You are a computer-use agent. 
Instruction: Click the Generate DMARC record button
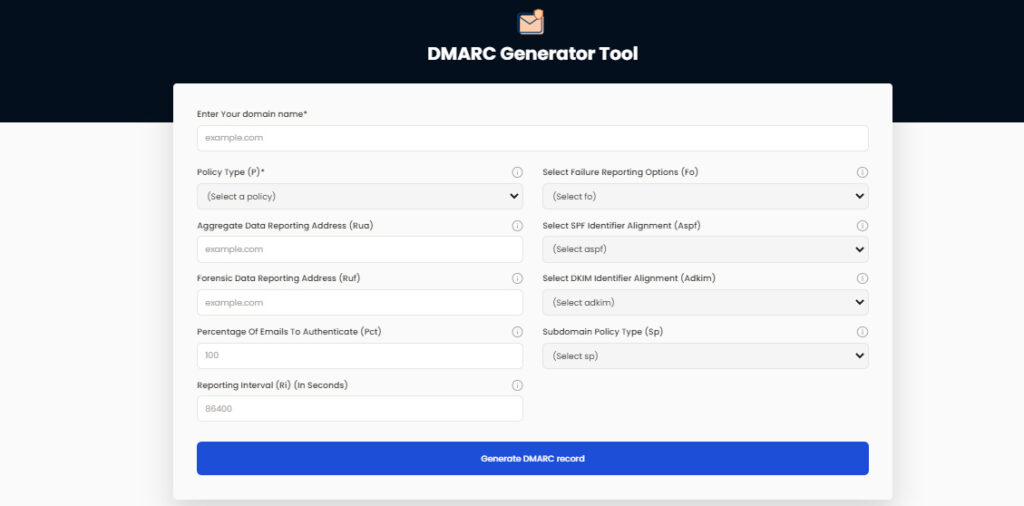[x=533, y=458]
